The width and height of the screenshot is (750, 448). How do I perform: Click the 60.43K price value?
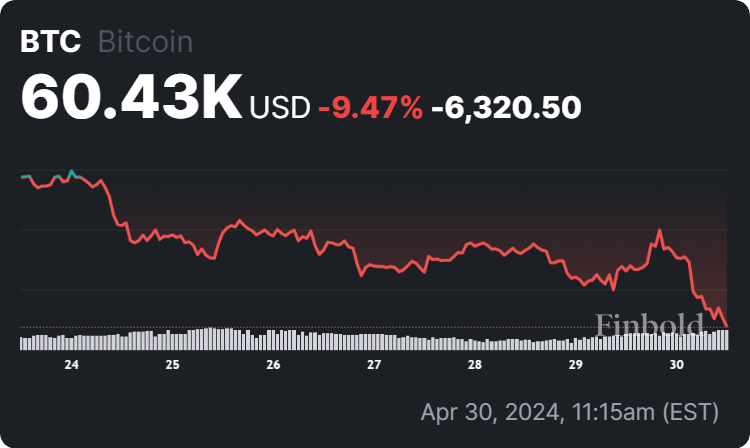130,99
